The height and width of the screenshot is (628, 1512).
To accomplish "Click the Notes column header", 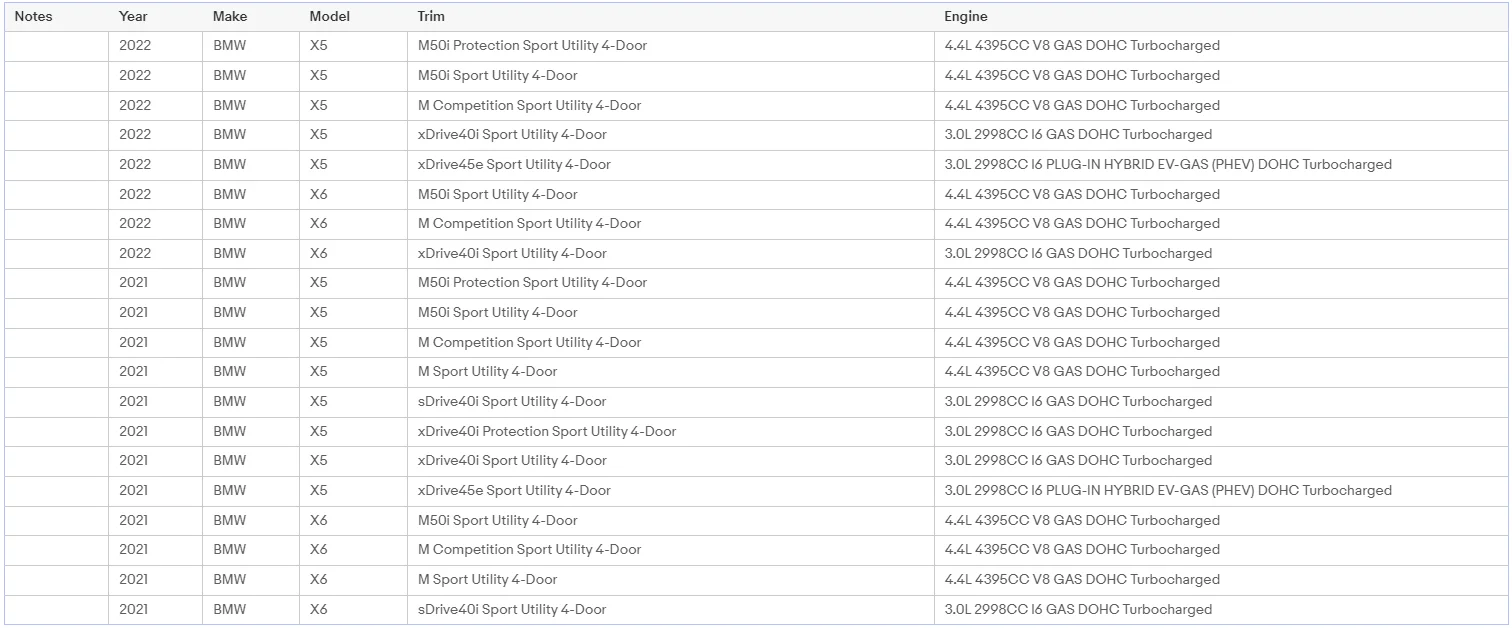I will coord(56,17).
